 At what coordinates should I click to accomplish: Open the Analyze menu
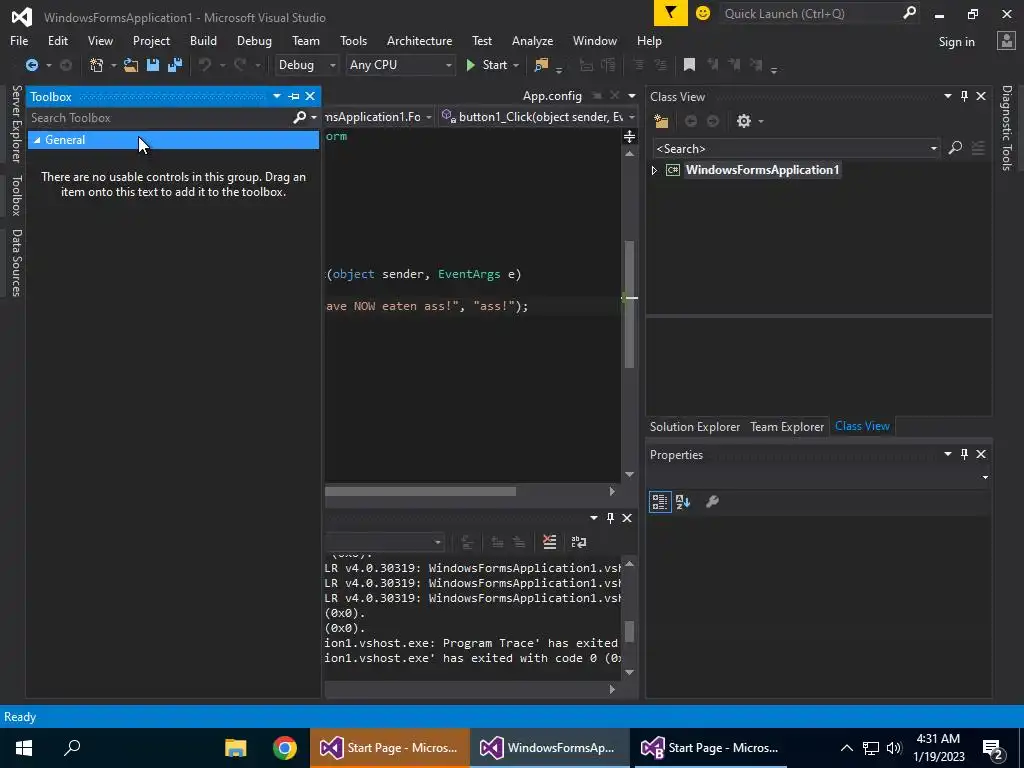(x=532, y=40)
